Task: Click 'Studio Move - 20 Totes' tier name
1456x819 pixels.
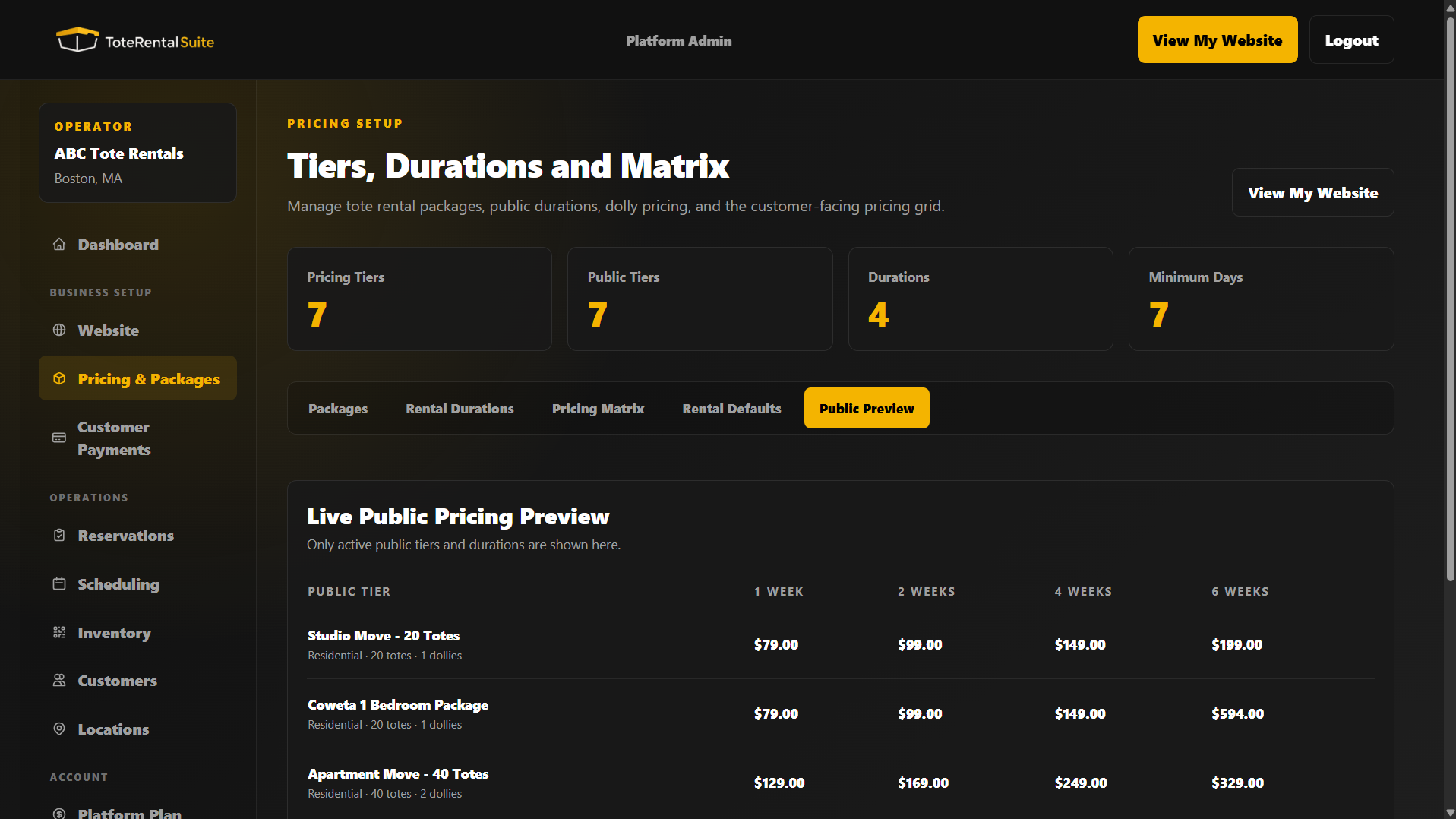Action: [x=384, y=635]
